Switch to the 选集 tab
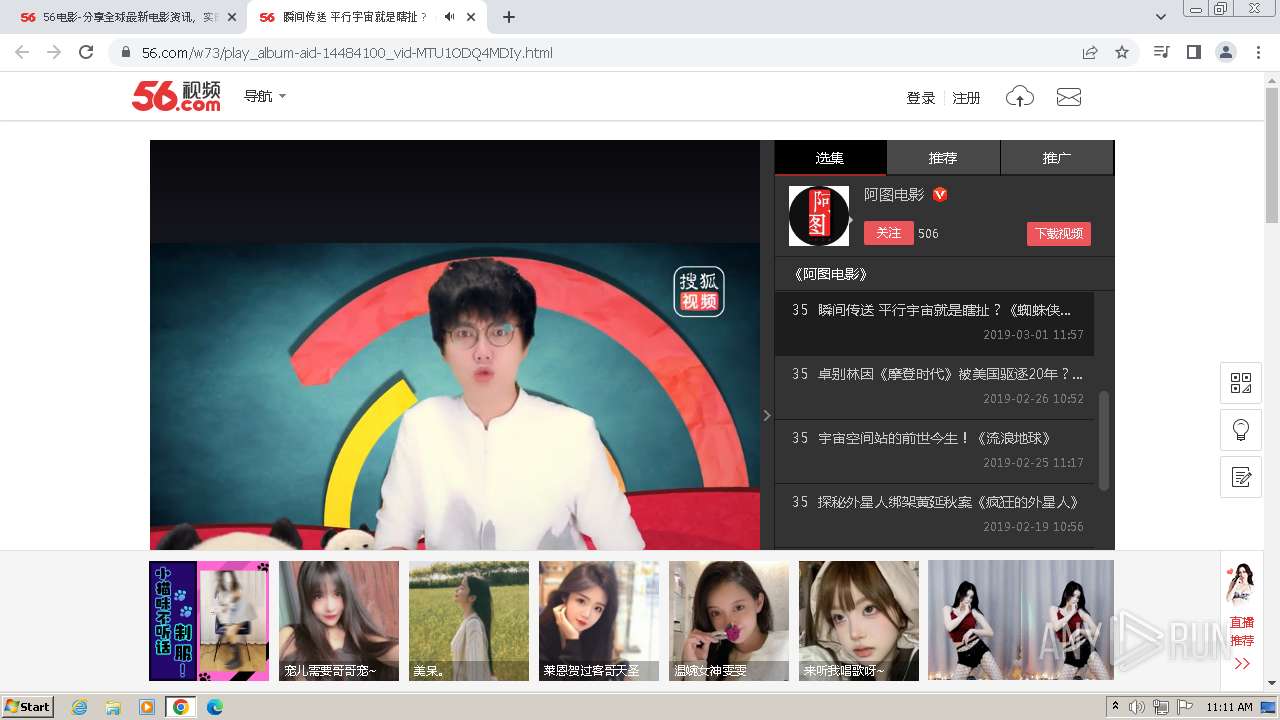The width and height of the screenshot is (1280, 720). click(830, 157)
